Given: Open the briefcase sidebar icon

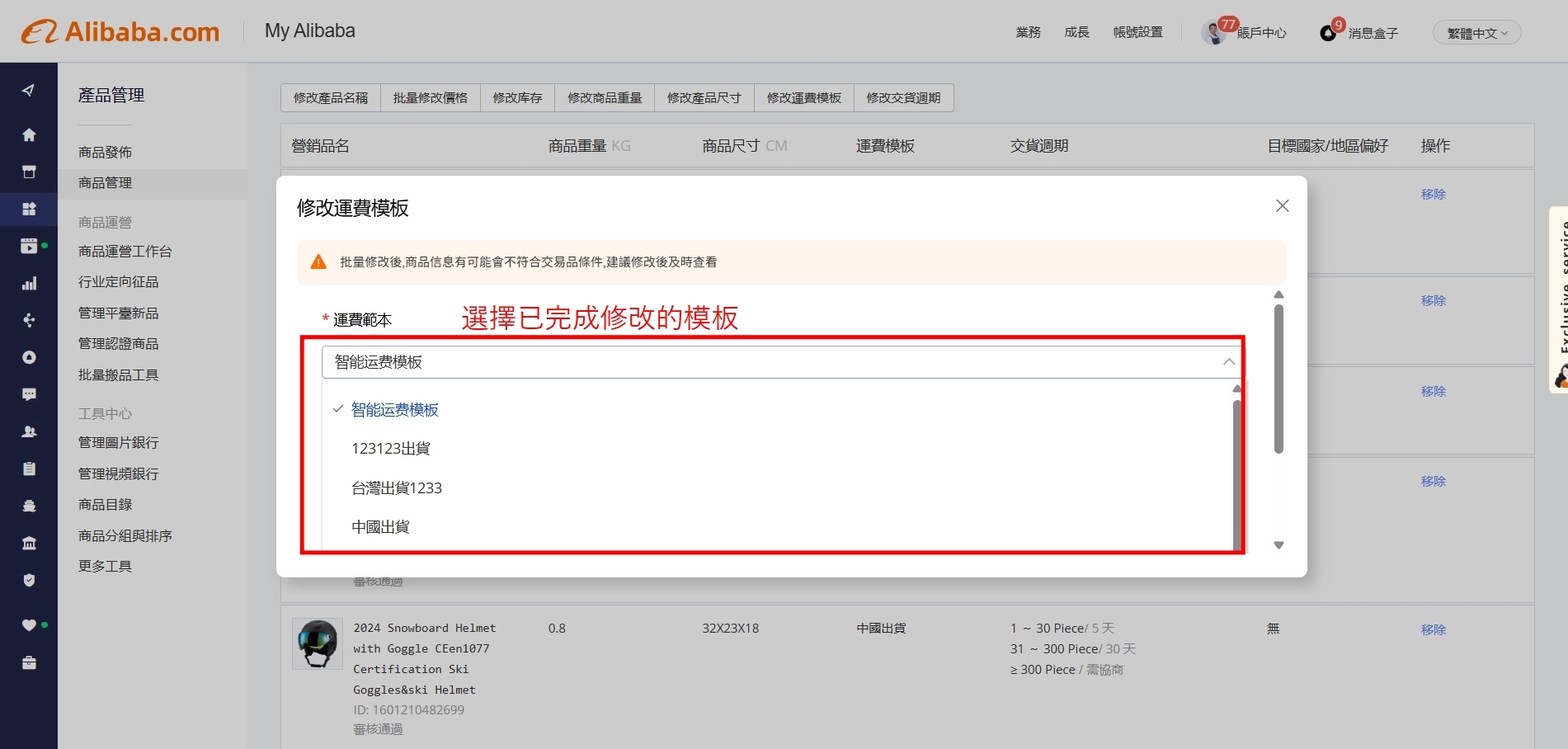Looking at the screenshot, I should coord(29,662).
